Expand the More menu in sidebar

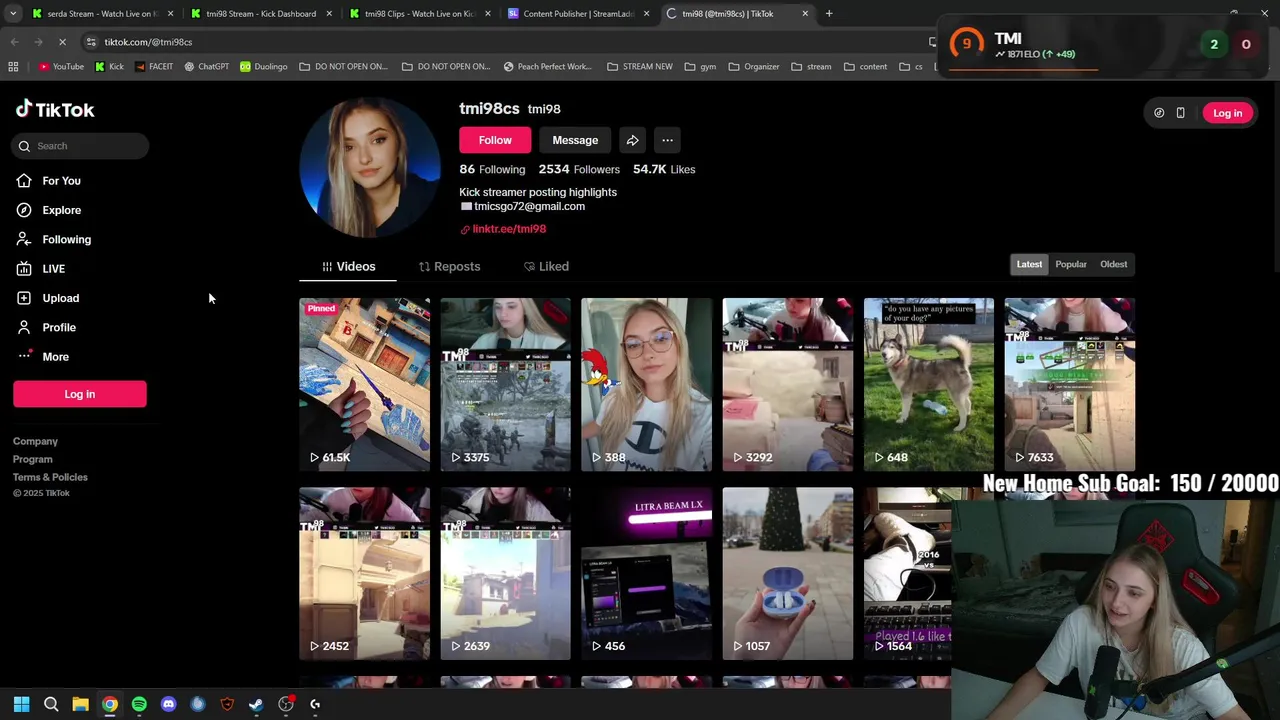55,357
